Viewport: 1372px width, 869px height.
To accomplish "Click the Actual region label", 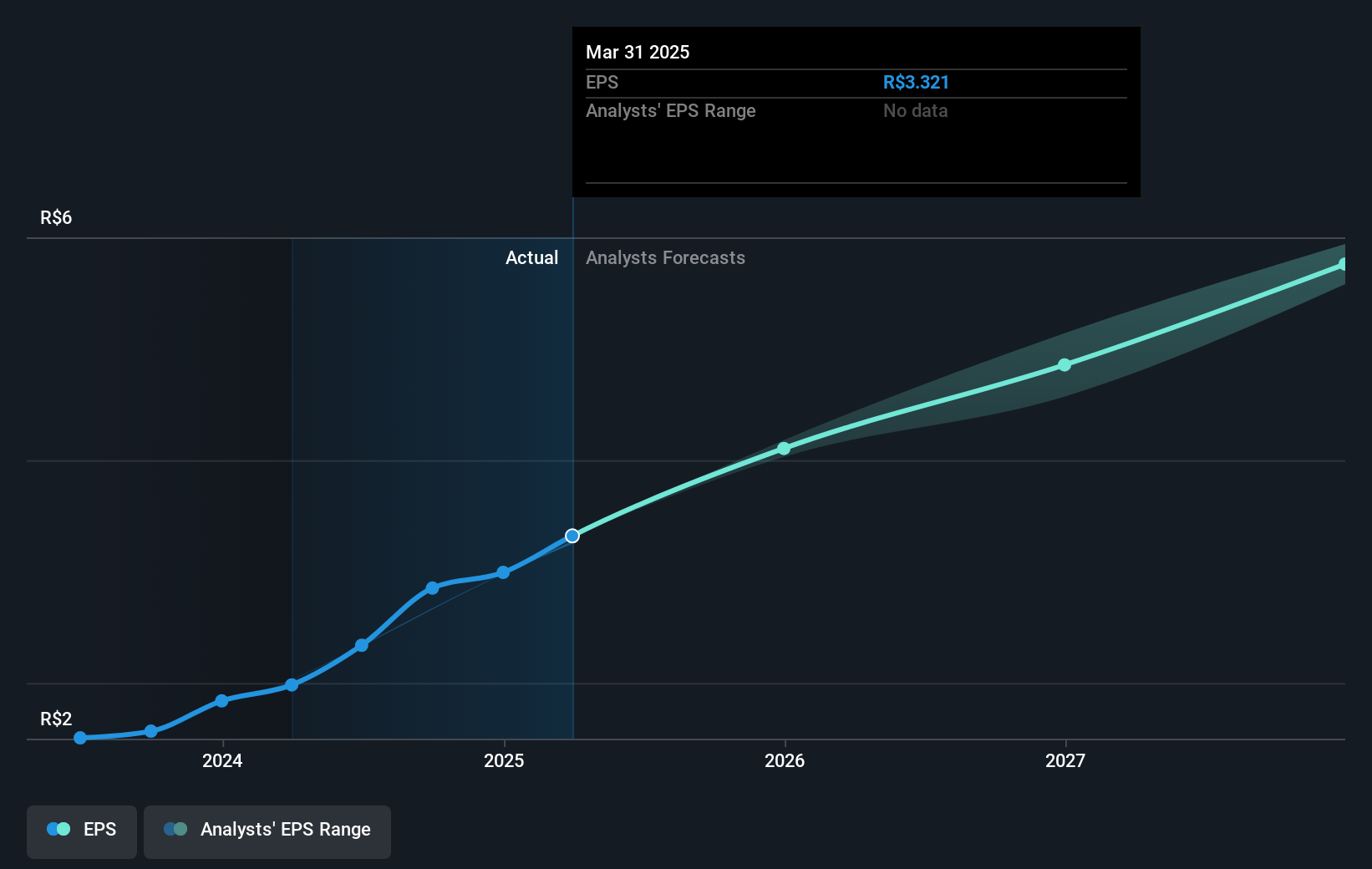I will (x=531, y=258).
